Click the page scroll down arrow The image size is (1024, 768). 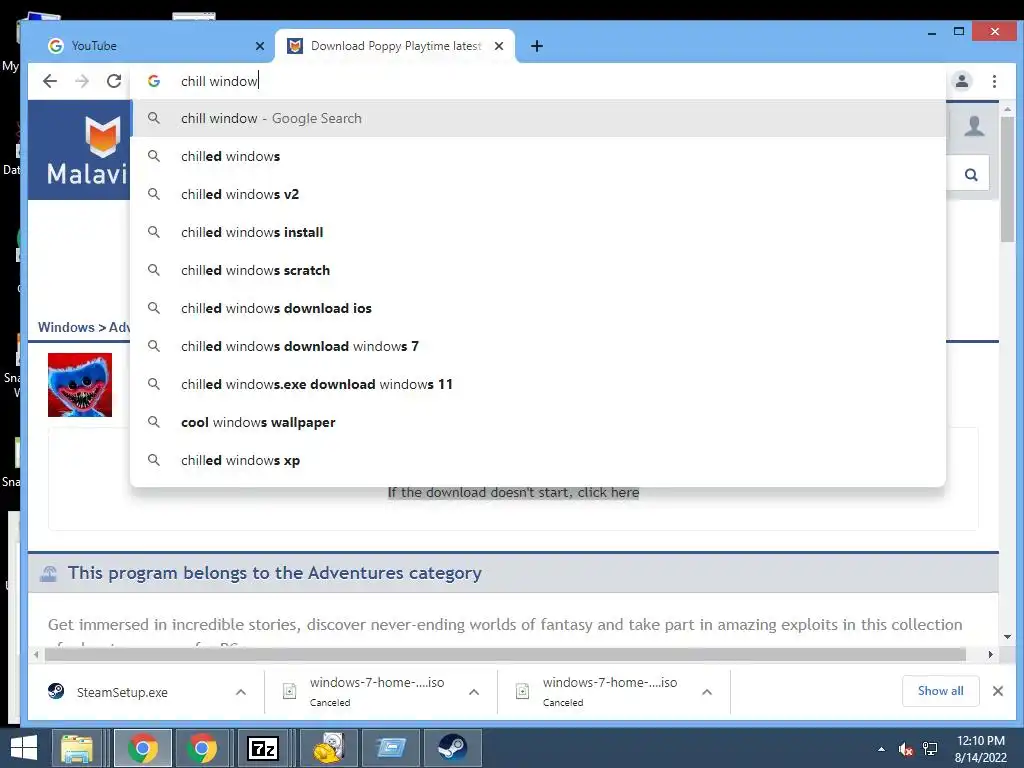(1007, 636)
